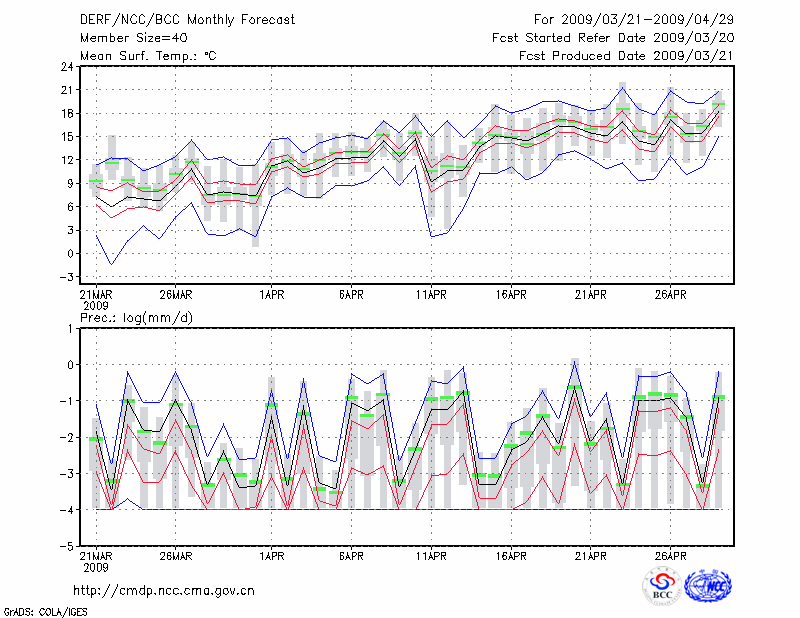Click the Fcst Produced Date line
The width and height of the screenshot is (800, 618).
(x=625, y=56)
